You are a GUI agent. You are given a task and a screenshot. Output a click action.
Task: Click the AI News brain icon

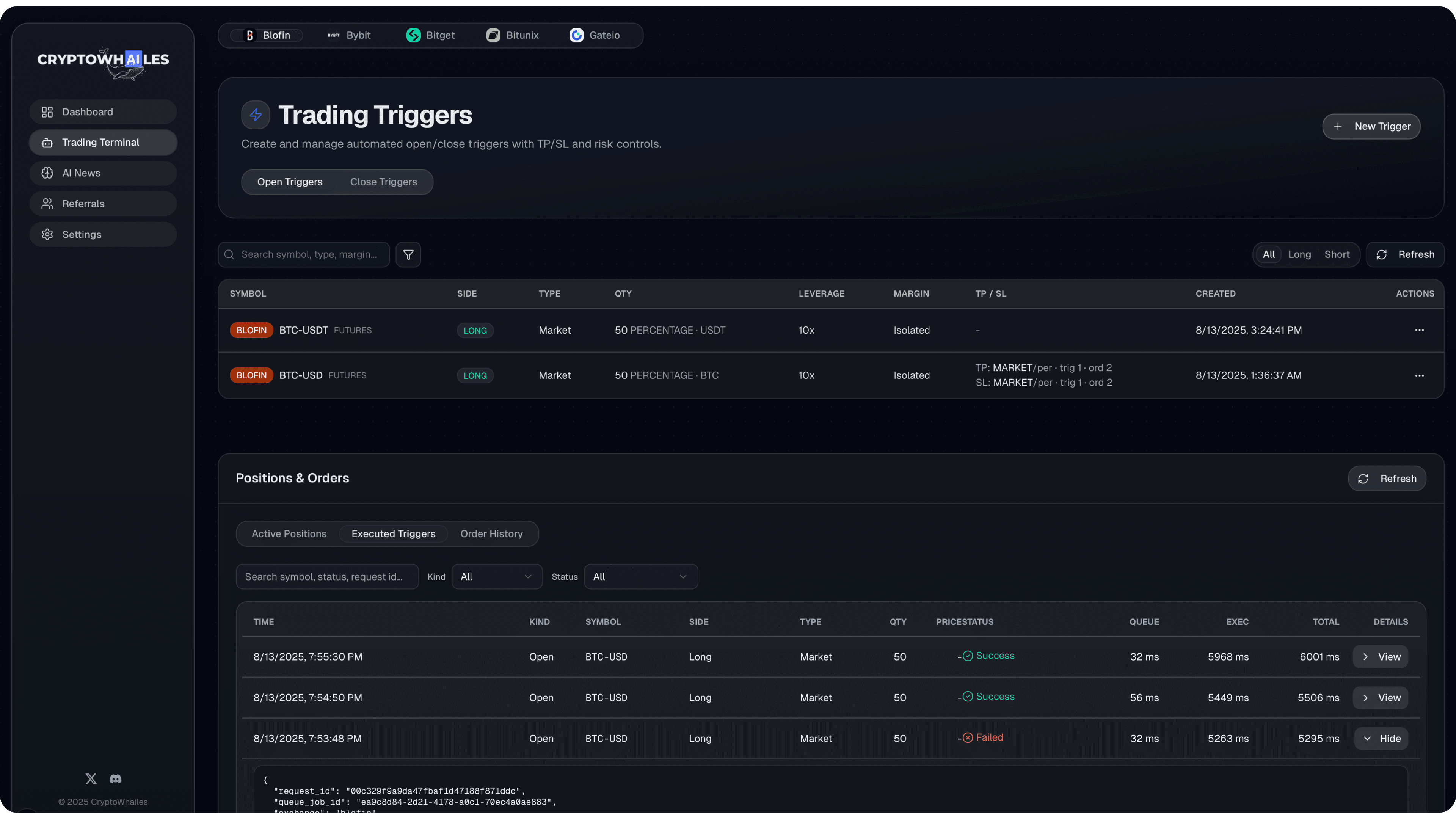(x=47, y=173)
